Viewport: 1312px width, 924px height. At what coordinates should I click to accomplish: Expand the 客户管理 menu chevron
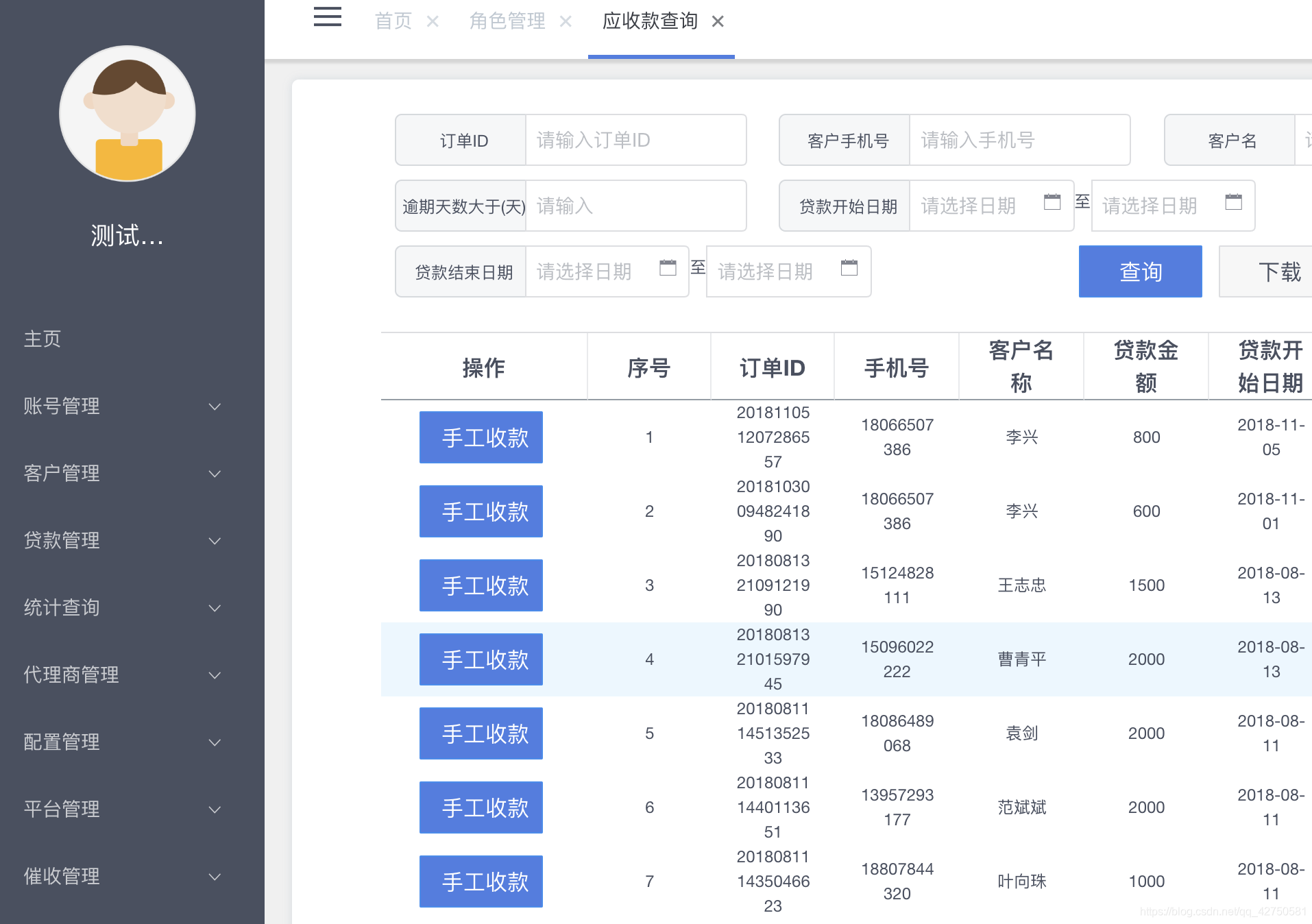215,474
